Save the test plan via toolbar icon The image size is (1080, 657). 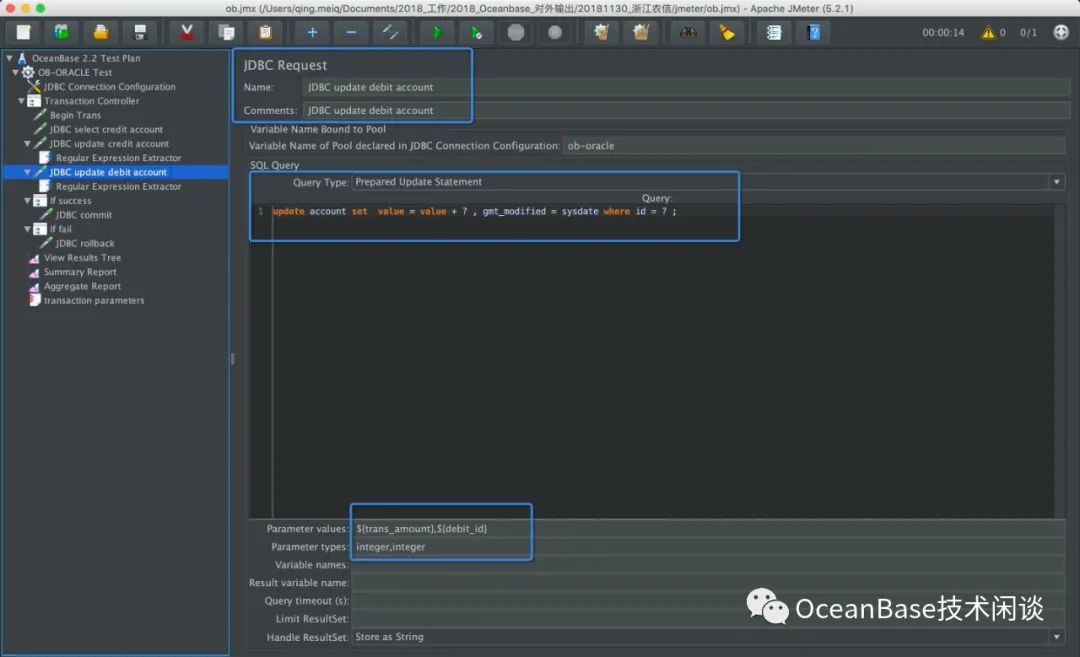pyautogui.click(x=140, y=32)
